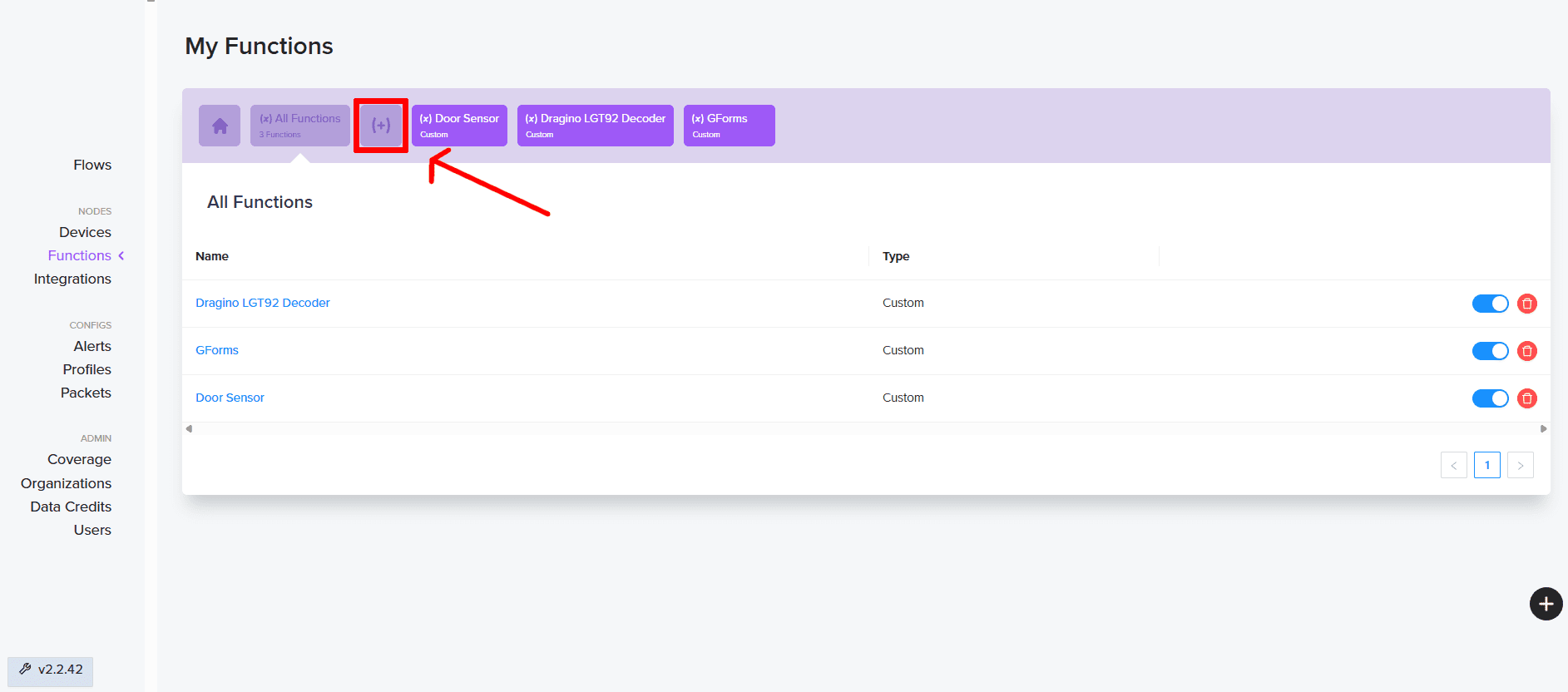Open the GForms tab
This screenshot has width=1568, height=692.
(x=730, y=126)
